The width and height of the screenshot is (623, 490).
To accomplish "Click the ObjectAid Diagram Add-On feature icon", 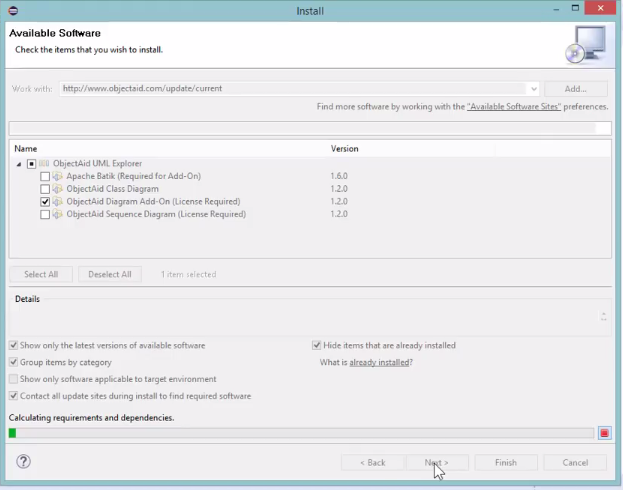I will pos(58,201).
